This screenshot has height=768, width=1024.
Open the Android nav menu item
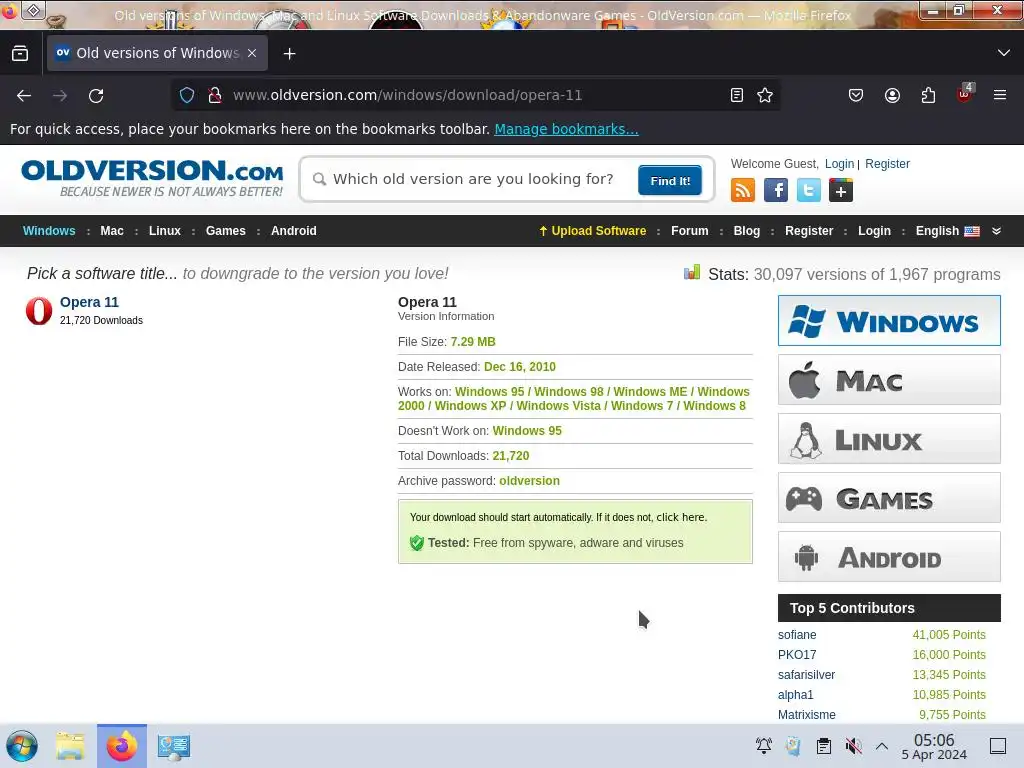pyautogui.click(x=293, y=231)
